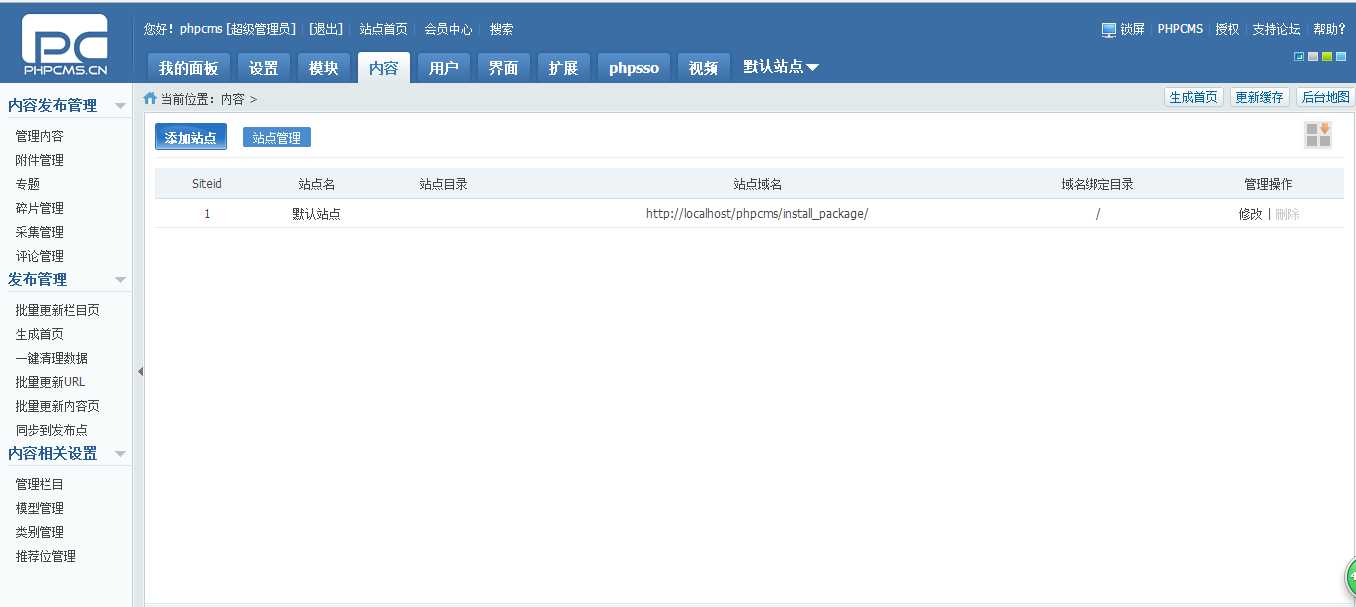Open 批量更新URL in sidebar
The width and height of the screenshot is (1356, 607).
pyautogui.click(x=51, y=383)
